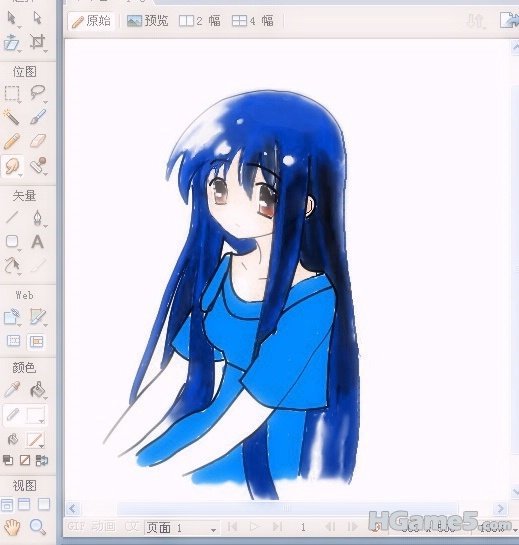Expand the 页面 1 page dropdown
The height and width of the screenshot is (545, 519).
[x=182, y=528]
